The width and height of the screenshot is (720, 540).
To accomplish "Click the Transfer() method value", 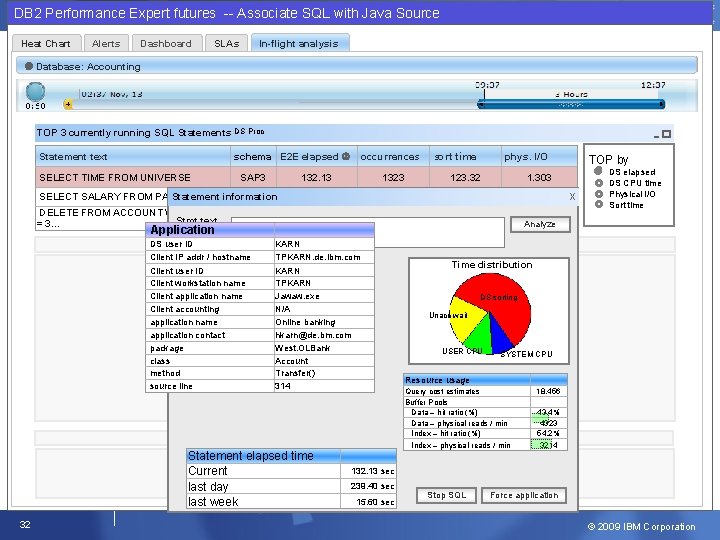I will [x=296, y=373].
